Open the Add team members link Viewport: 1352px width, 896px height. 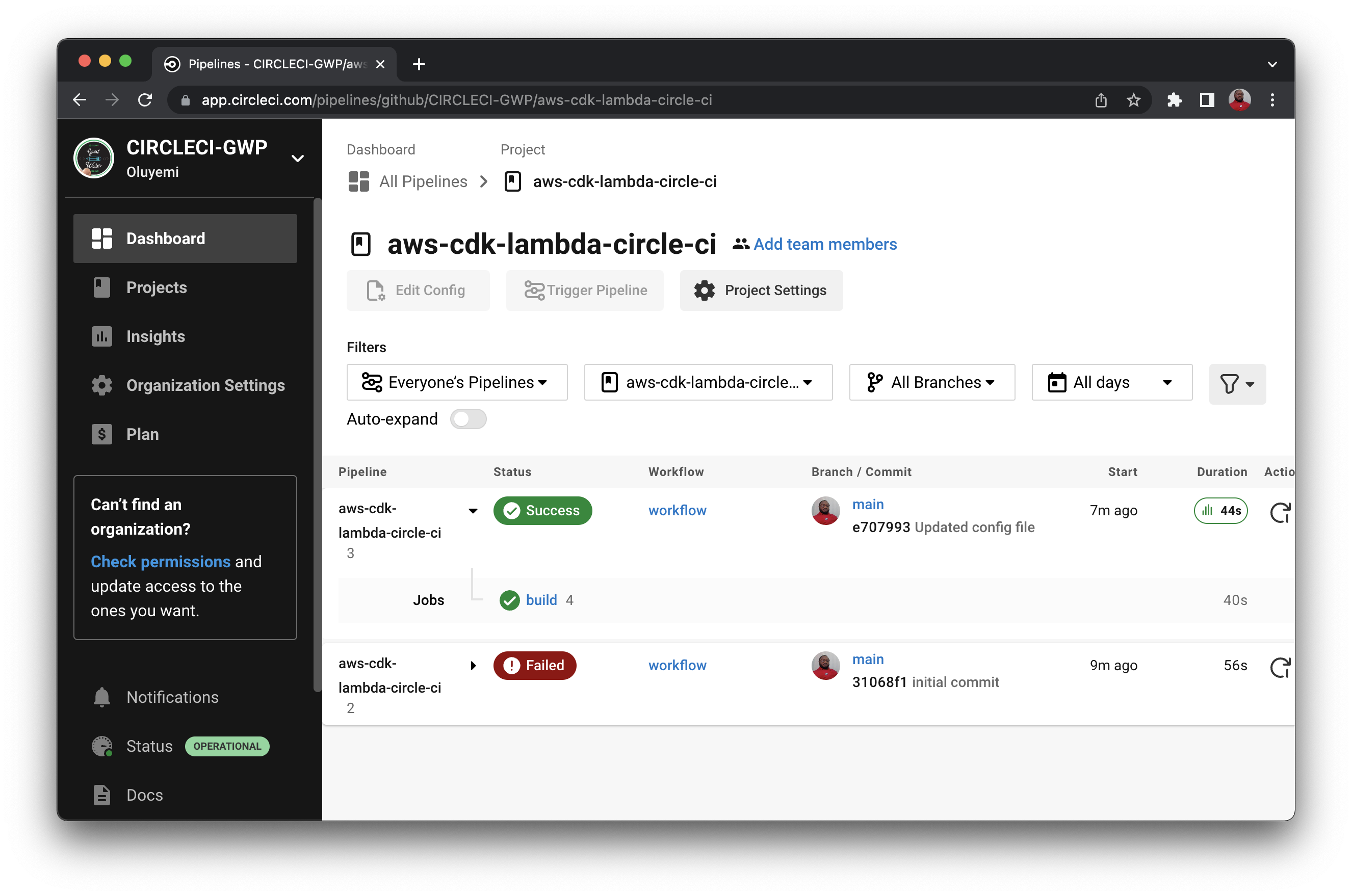pyautogui.click(x=824, y=244)
